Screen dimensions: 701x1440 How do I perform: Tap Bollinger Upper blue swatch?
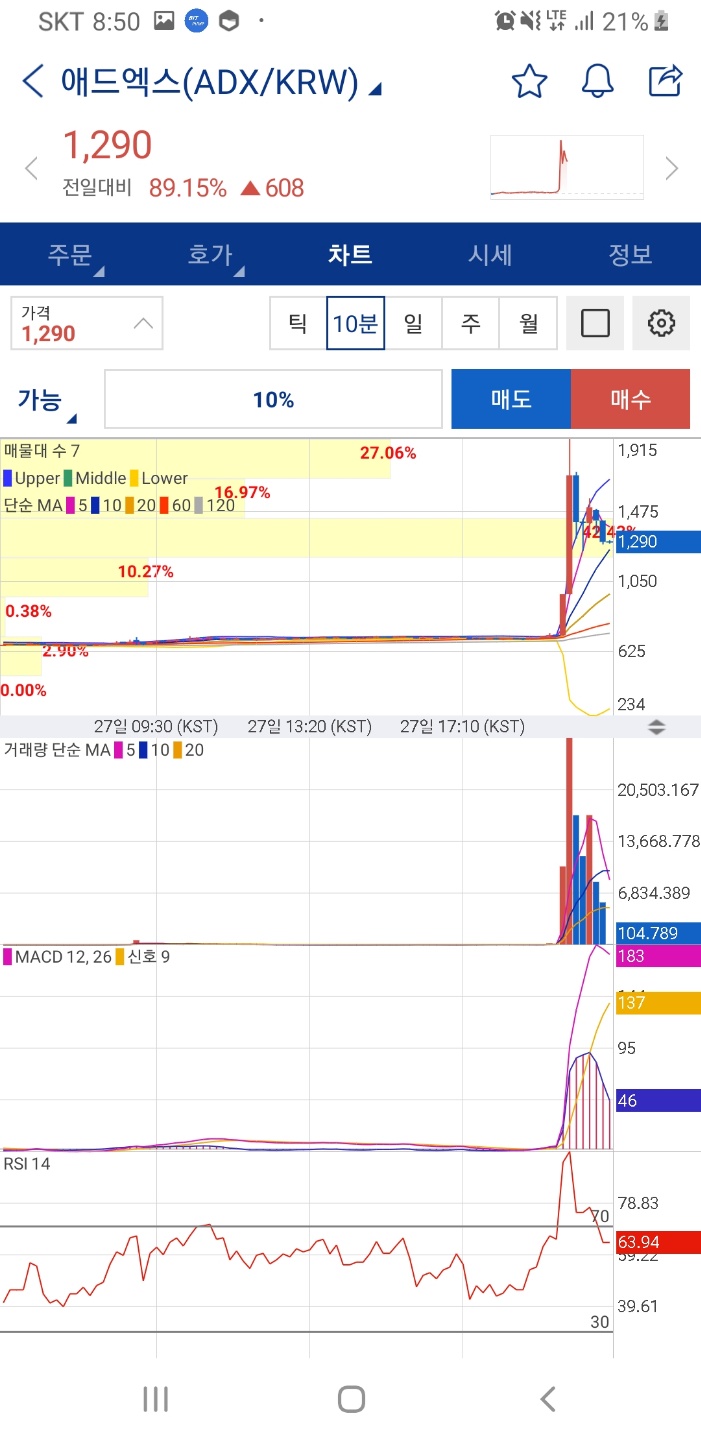click(x=8, y=478)
